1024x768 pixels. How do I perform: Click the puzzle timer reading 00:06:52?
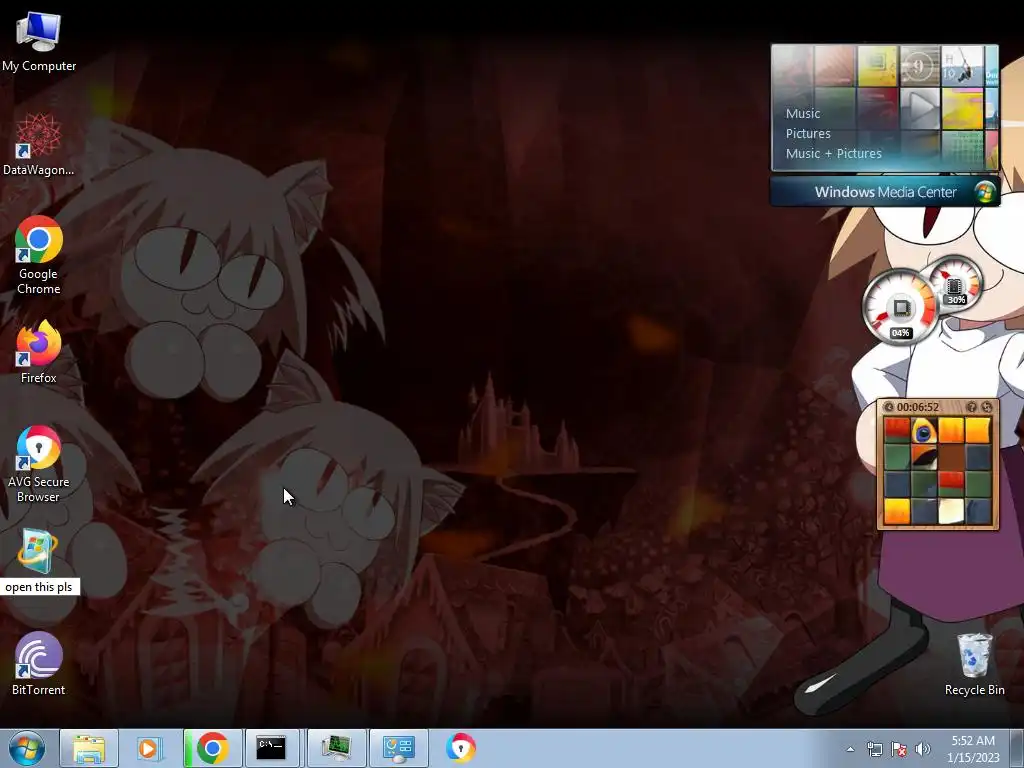[x=918, y=407]
